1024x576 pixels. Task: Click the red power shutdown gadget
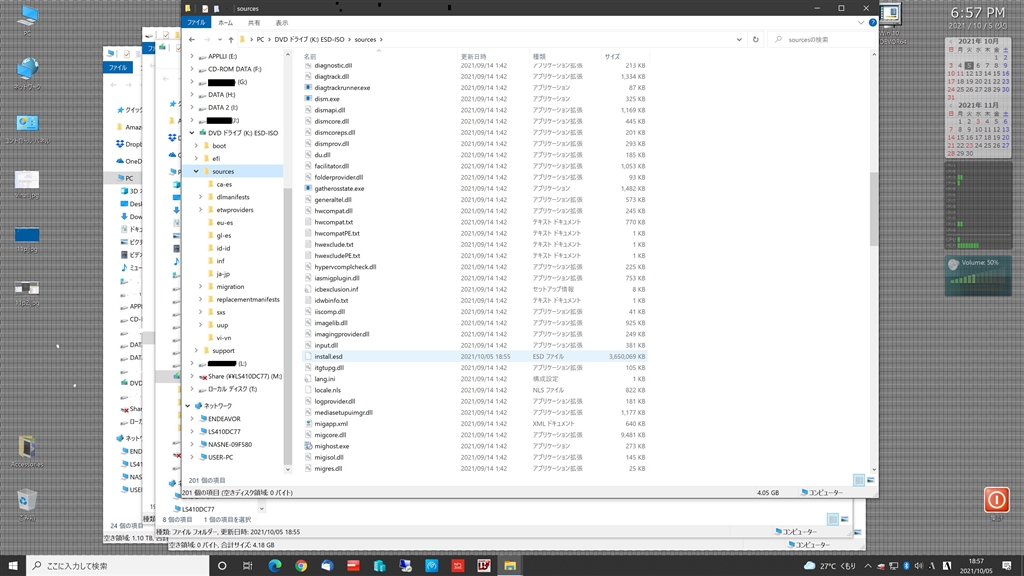[x=997, y=500]
